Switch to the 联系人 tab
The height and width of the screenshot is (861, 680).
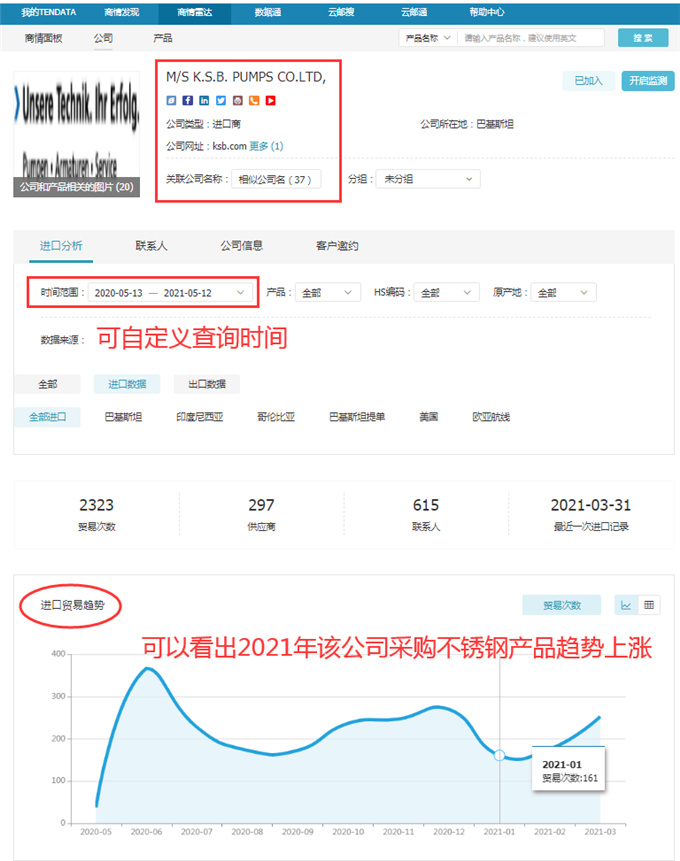click(x=151, y=245)
